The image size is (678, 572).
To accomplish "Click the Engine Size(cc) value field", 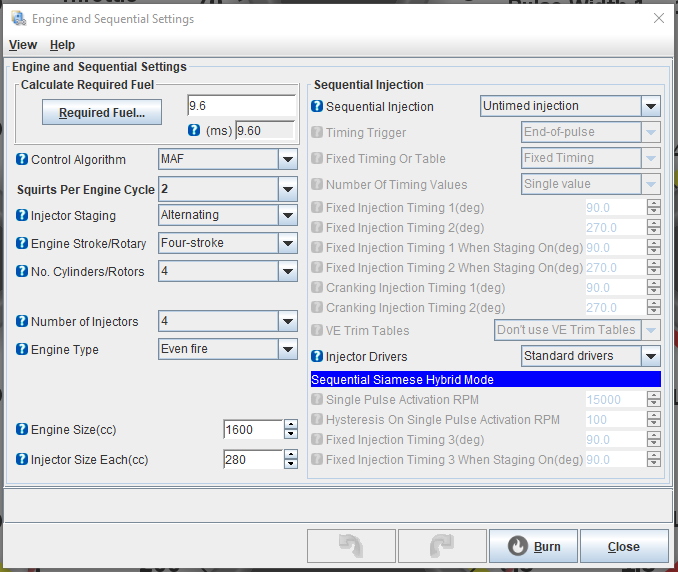I will pyautogui.click(x=253, y=429).
